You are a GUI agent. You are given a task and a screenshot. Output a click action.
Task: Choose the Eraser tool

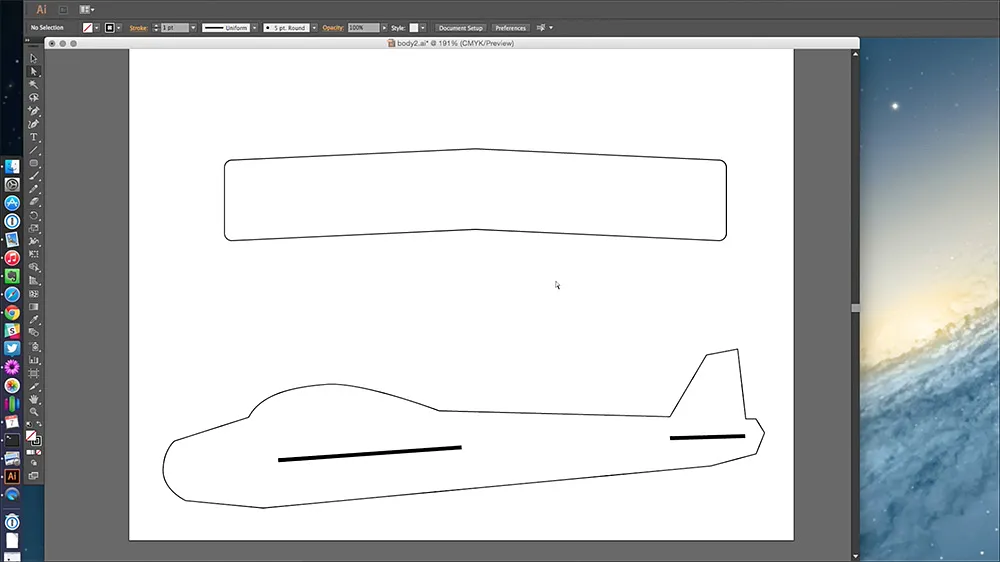click(33, 202)
